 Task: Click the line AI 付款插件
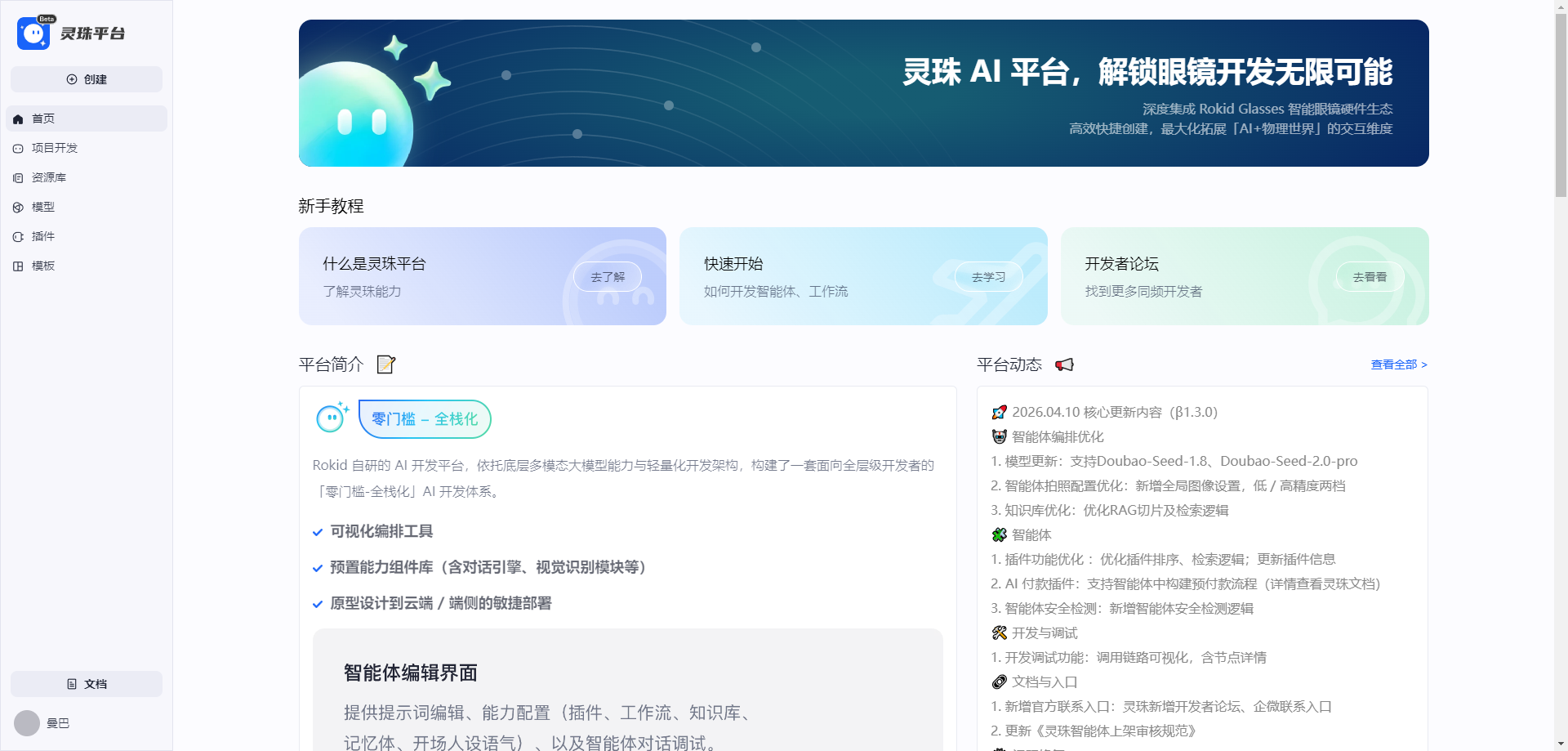click(1186, 583)
